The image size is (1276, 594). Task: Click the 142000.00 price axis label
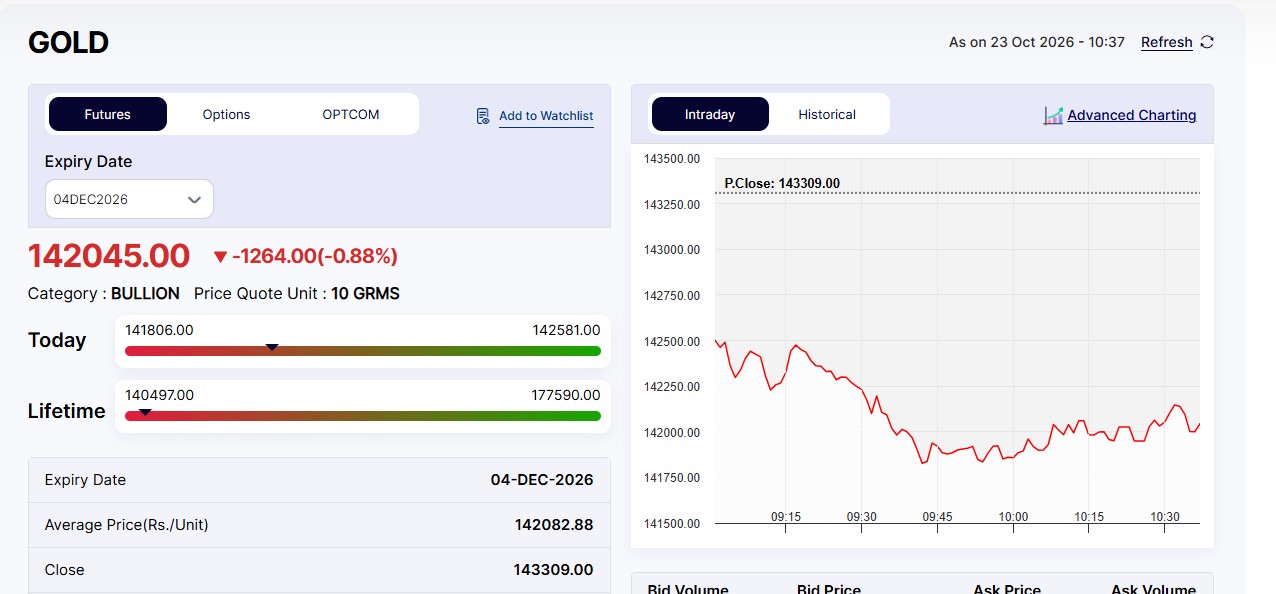click(x=672, y=433)
